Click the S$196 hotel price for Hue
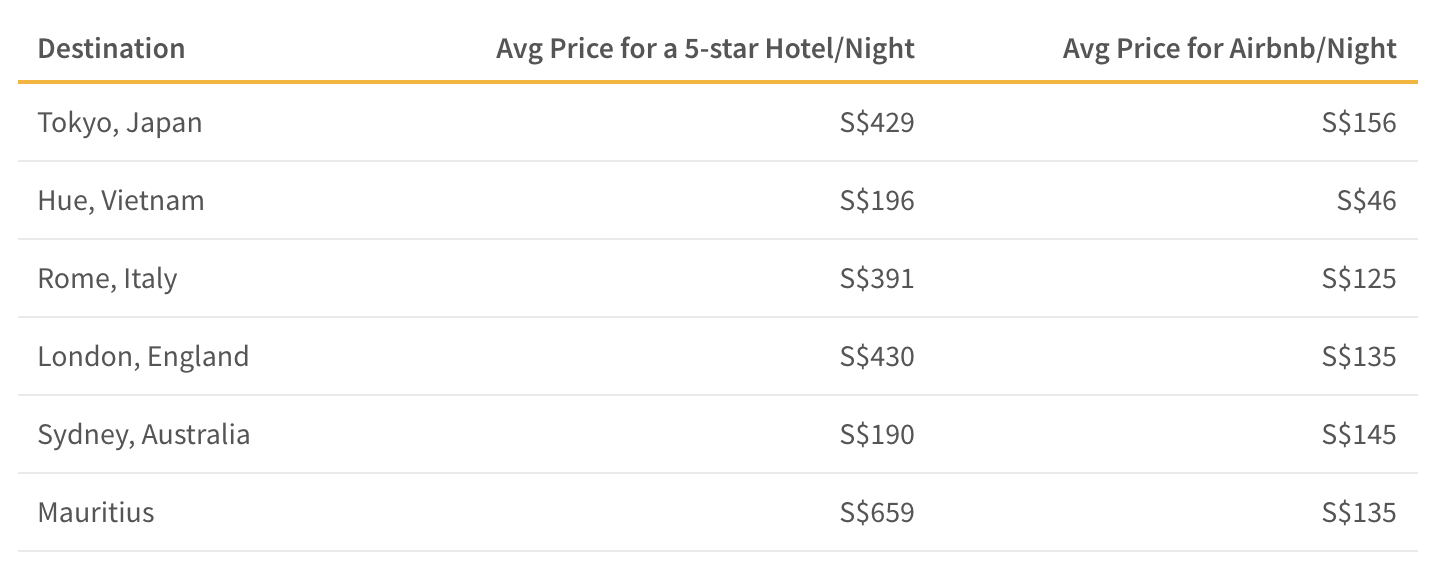1432x578 pixels. [877, 201]
